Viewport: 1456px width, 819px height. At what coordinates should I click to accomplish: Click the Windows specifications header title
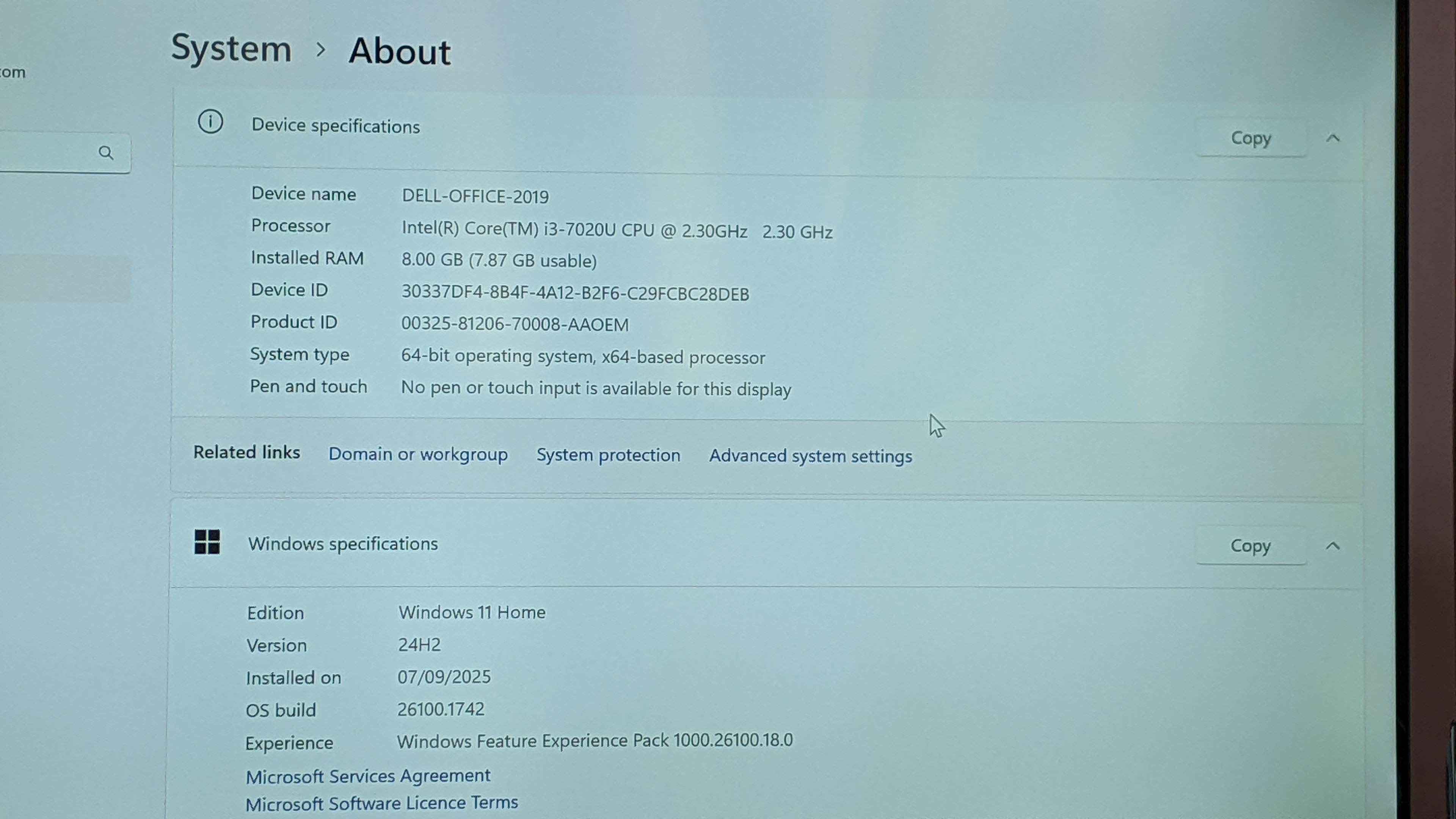coord(342,544)
